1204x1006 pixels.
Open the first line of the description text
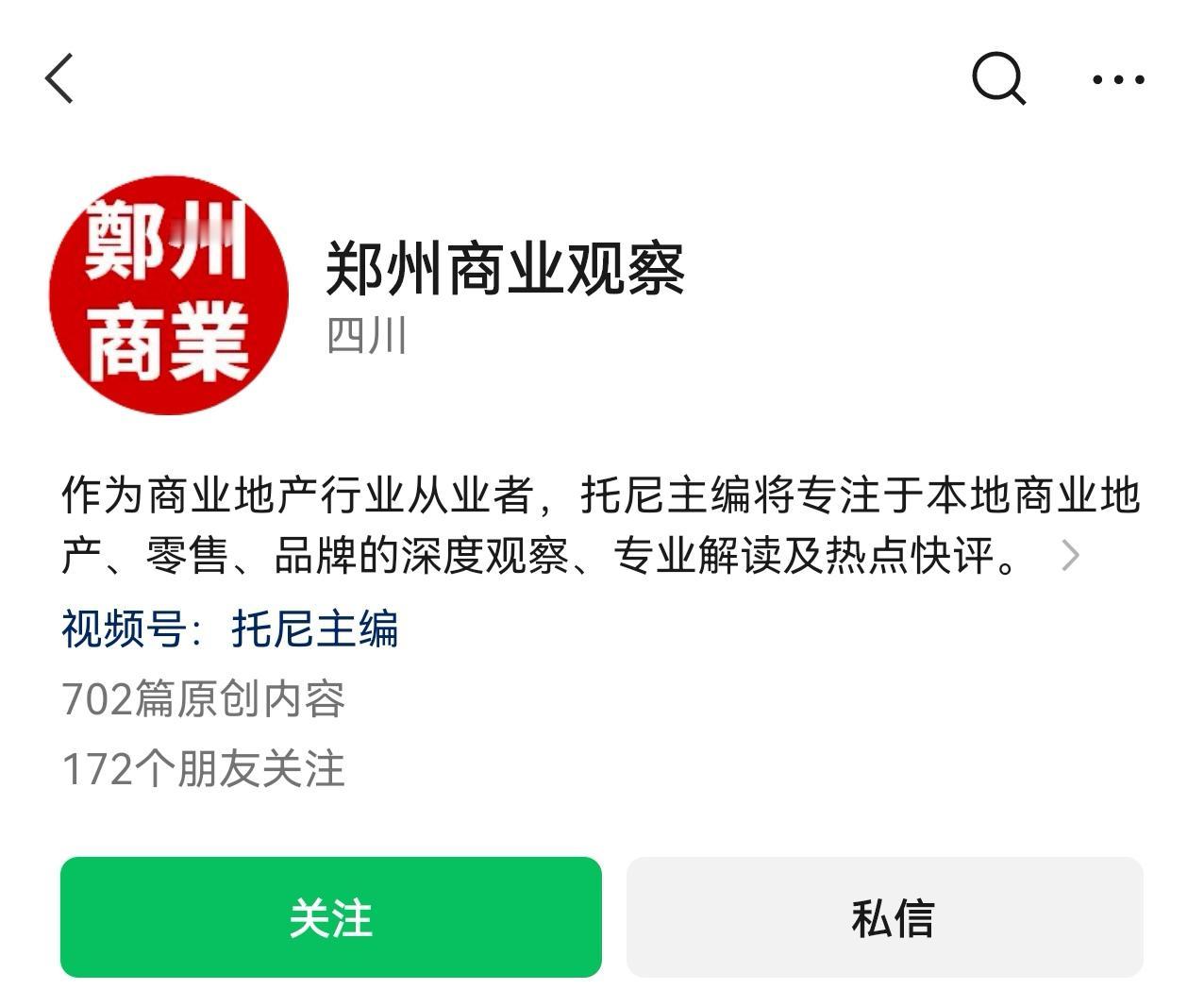tap(601, 495)
